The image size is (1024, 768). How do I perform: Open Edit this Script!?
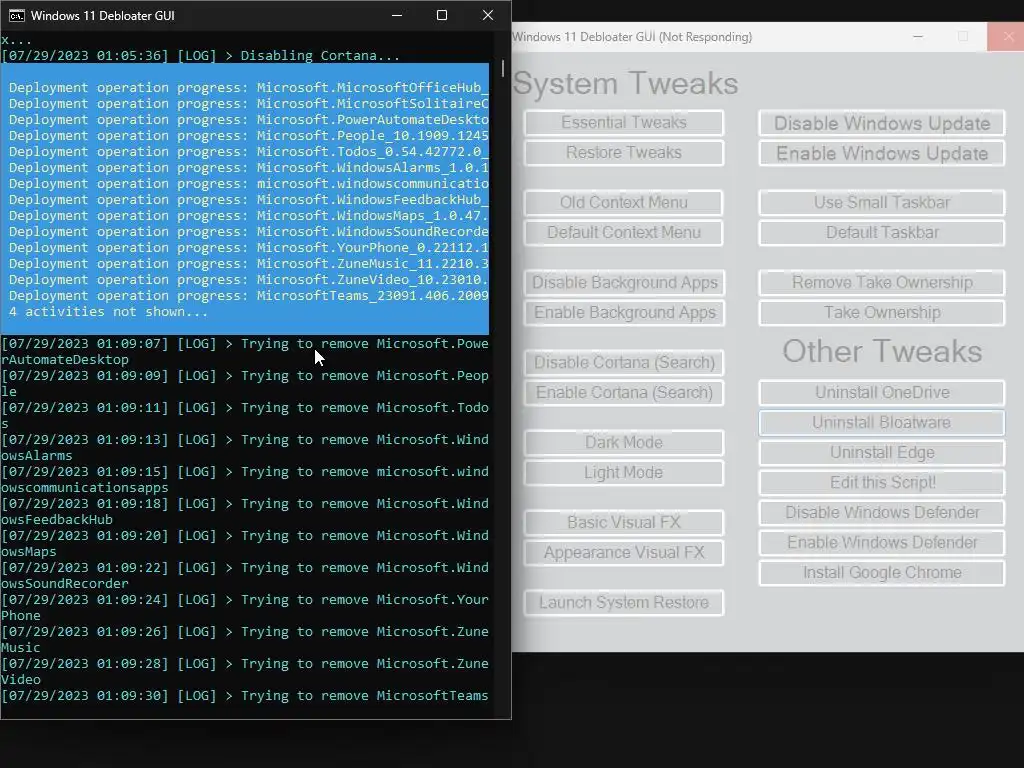(x=882, y=483)
